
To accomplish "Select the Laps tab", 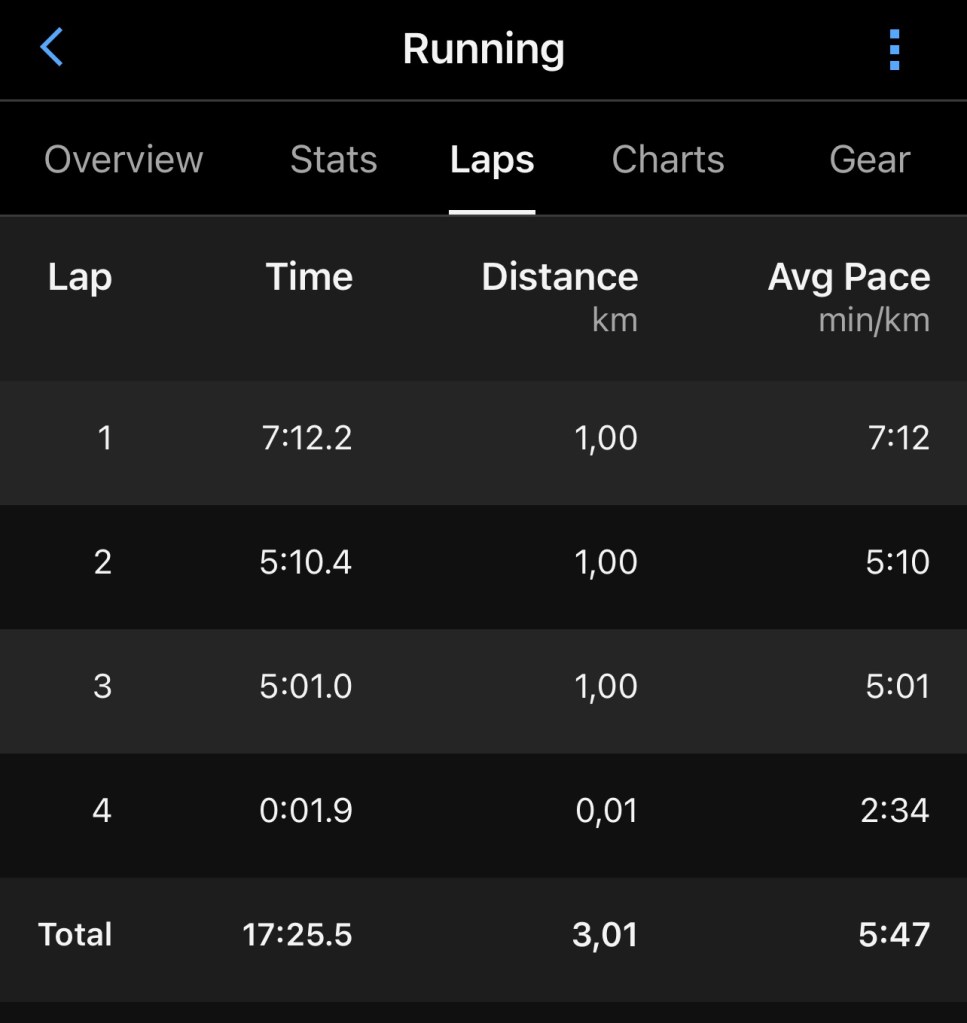I will point(492,160).
